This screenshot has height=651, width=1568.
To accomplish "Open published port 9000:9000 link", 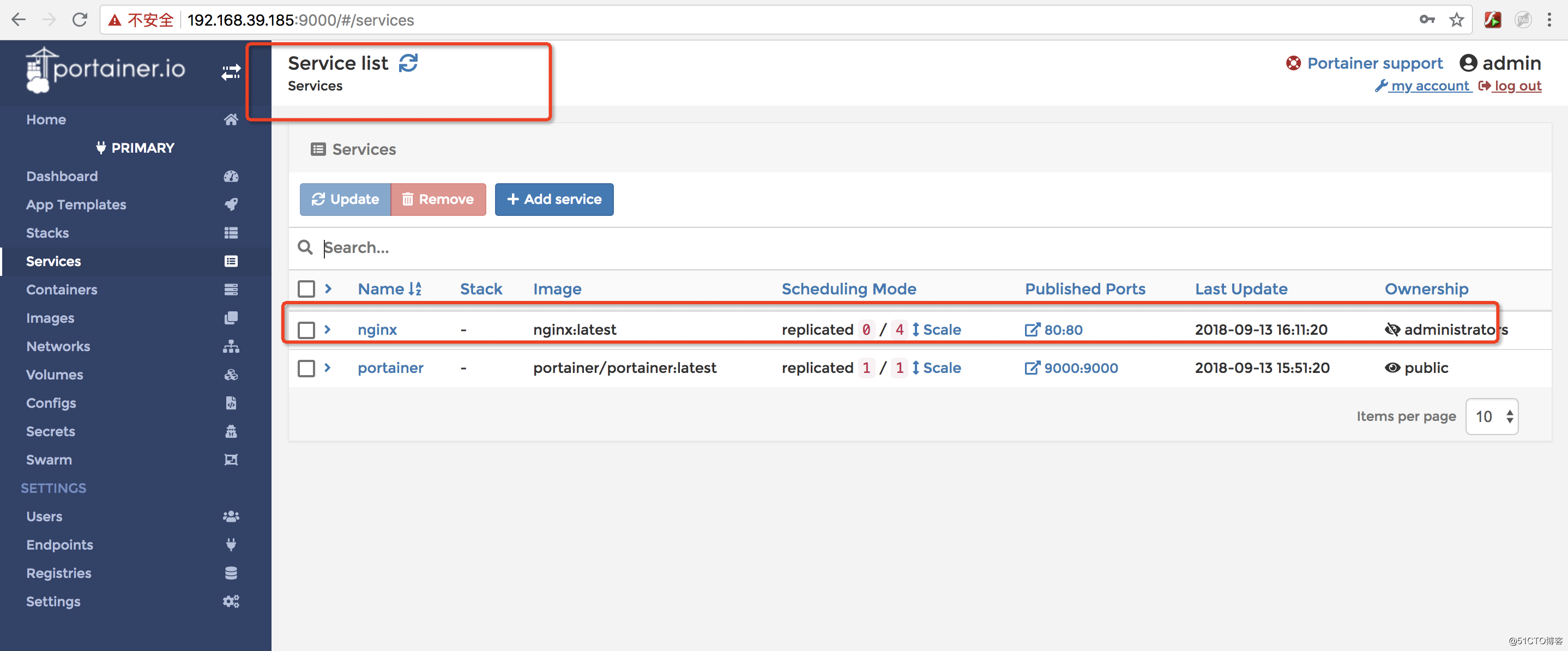I will (1071, 368).
